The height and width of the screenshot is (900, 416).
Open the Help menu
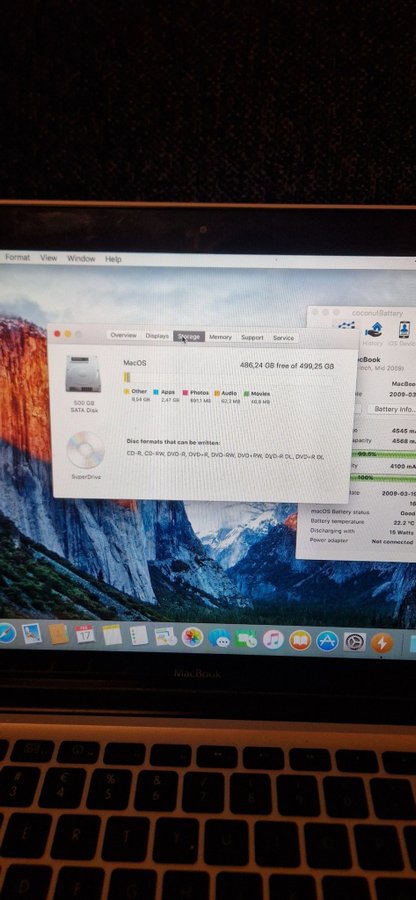click(113, 259)
